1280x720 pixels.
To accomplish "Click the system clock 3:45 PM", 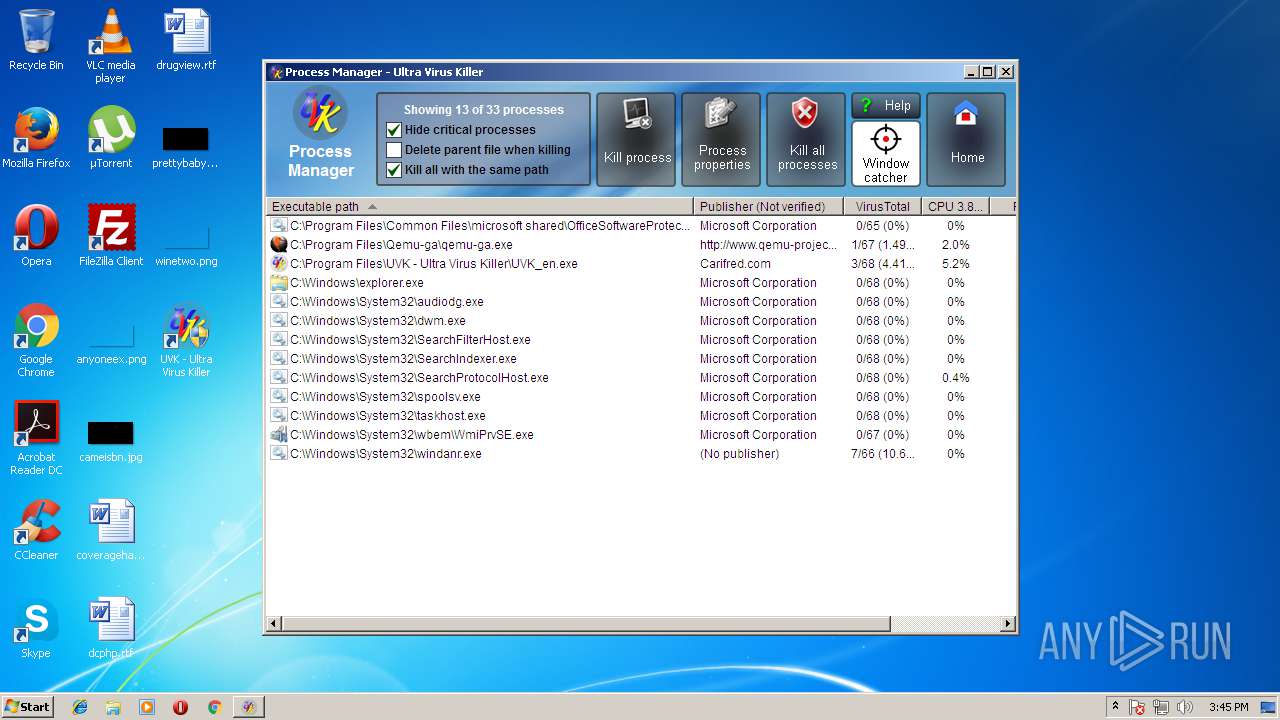I will 1228,707.
